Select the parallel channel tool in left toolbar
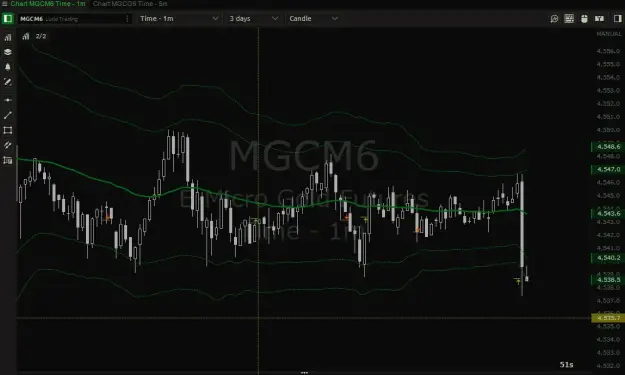Screen dimensions: 625x375 click(x=8, y=145)
